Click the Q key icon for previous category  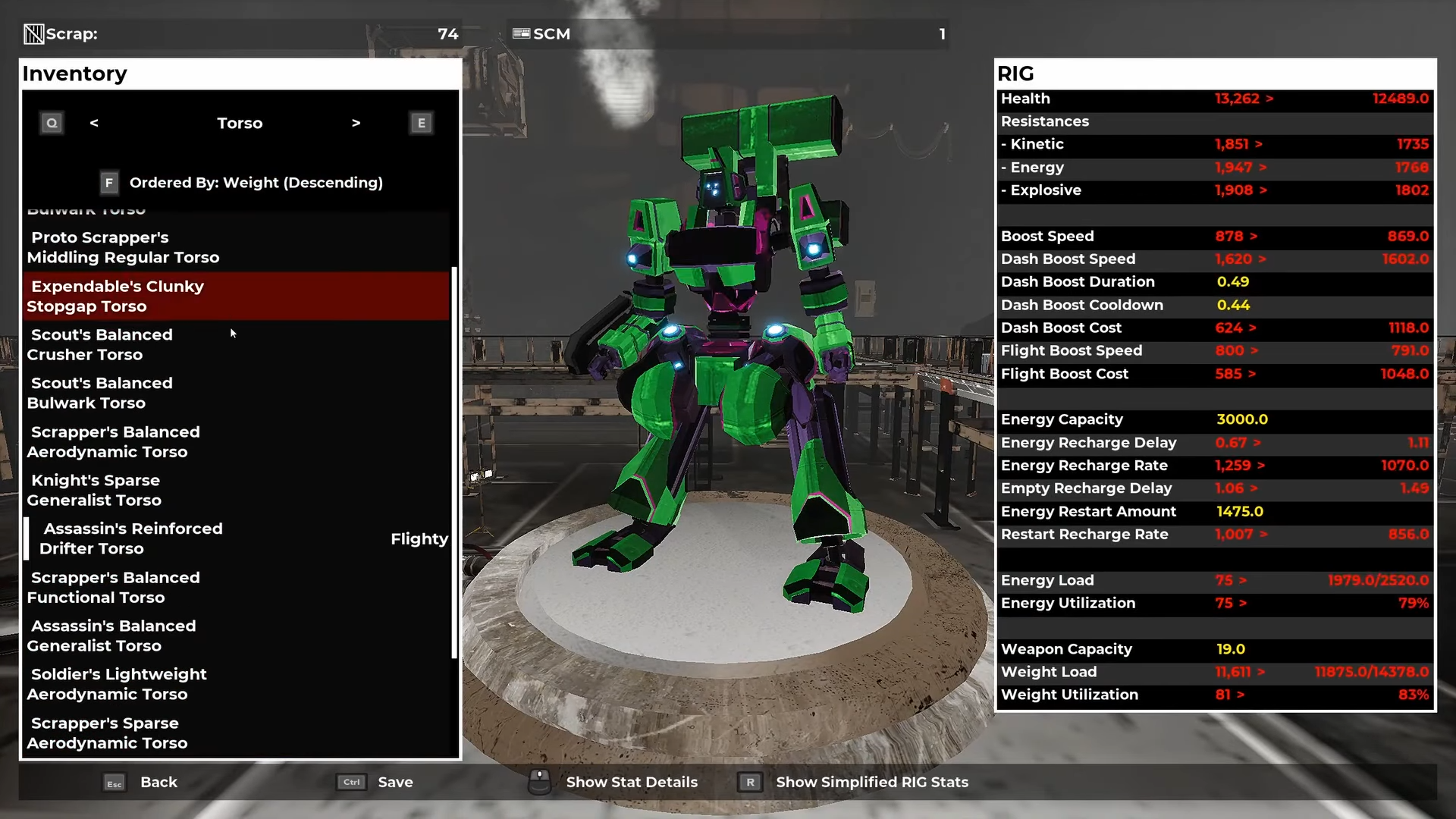coord(52,123)
